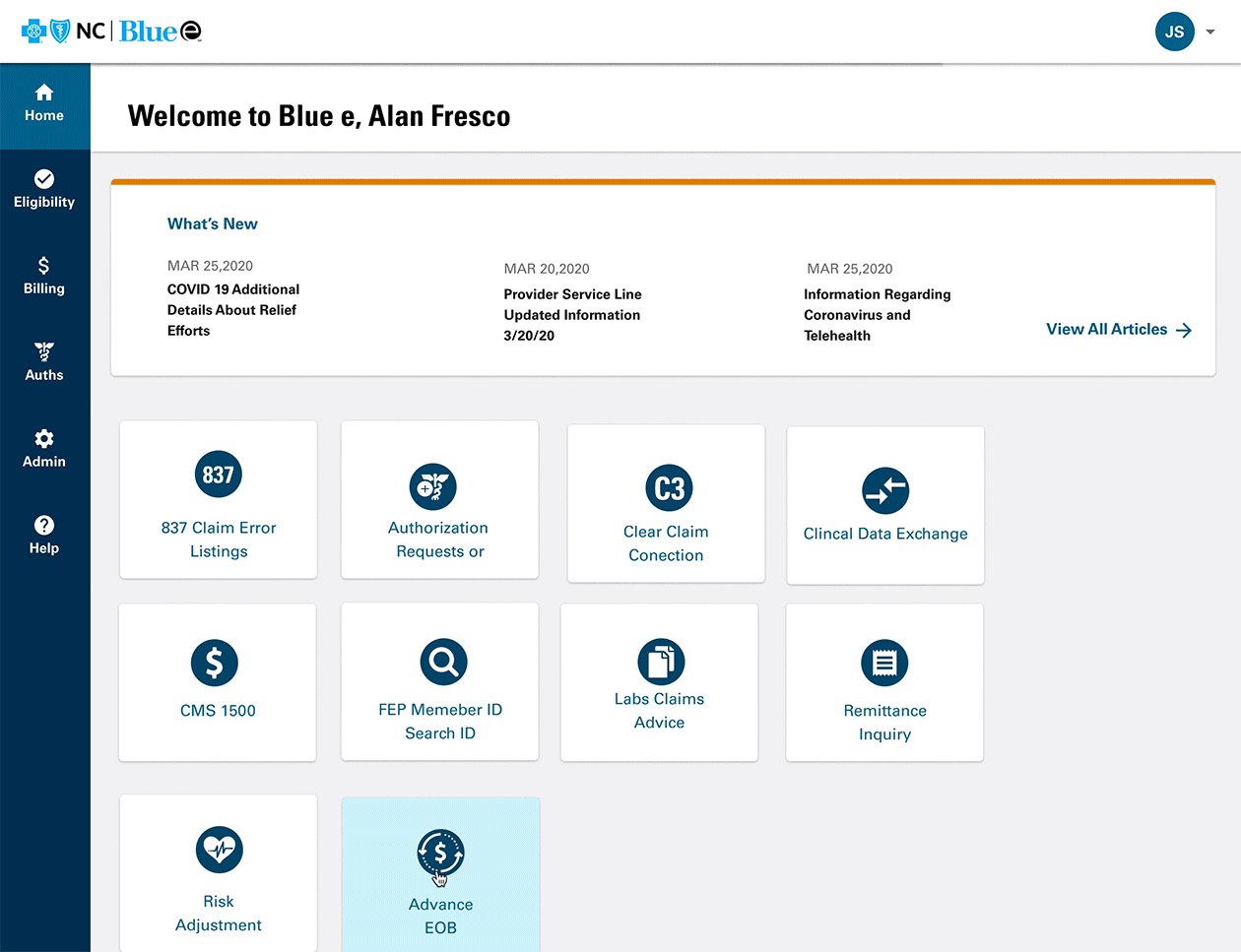
Task: Click the Blue Cross Blue Shield NC logo
Action: 111,32
